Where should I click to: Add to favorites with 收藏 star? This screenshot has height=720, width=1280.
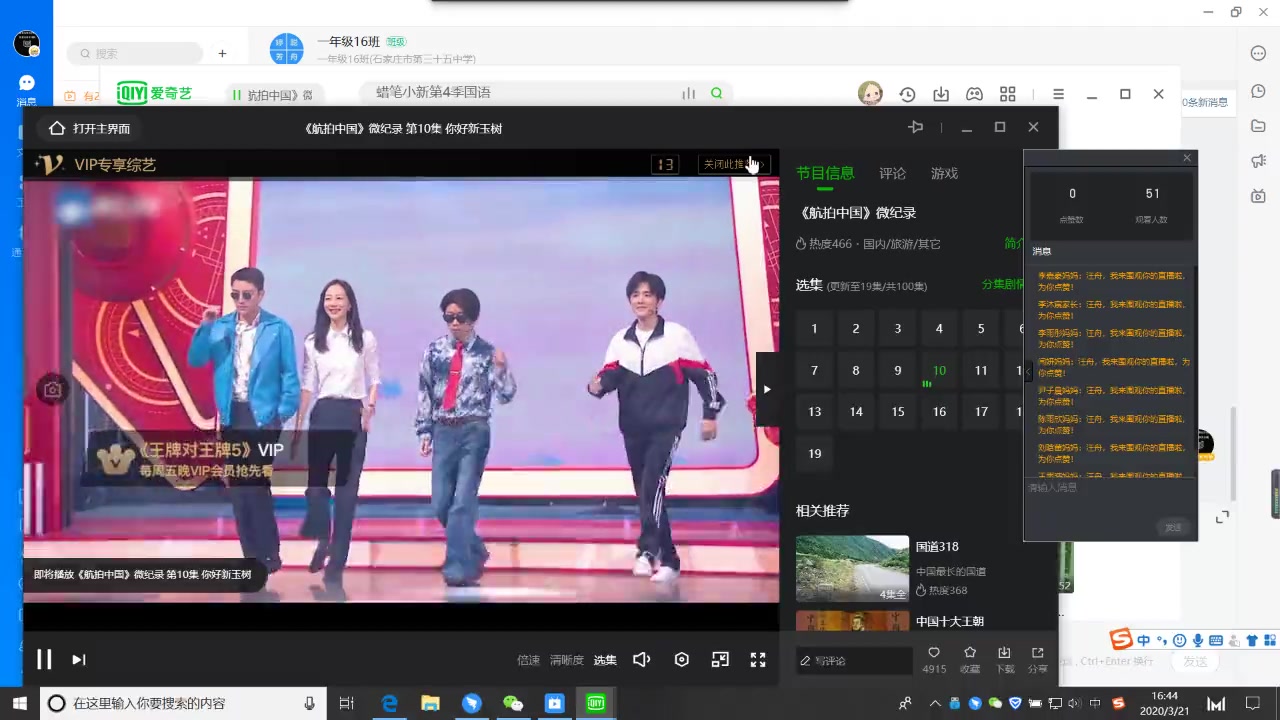tap(970, 653)
